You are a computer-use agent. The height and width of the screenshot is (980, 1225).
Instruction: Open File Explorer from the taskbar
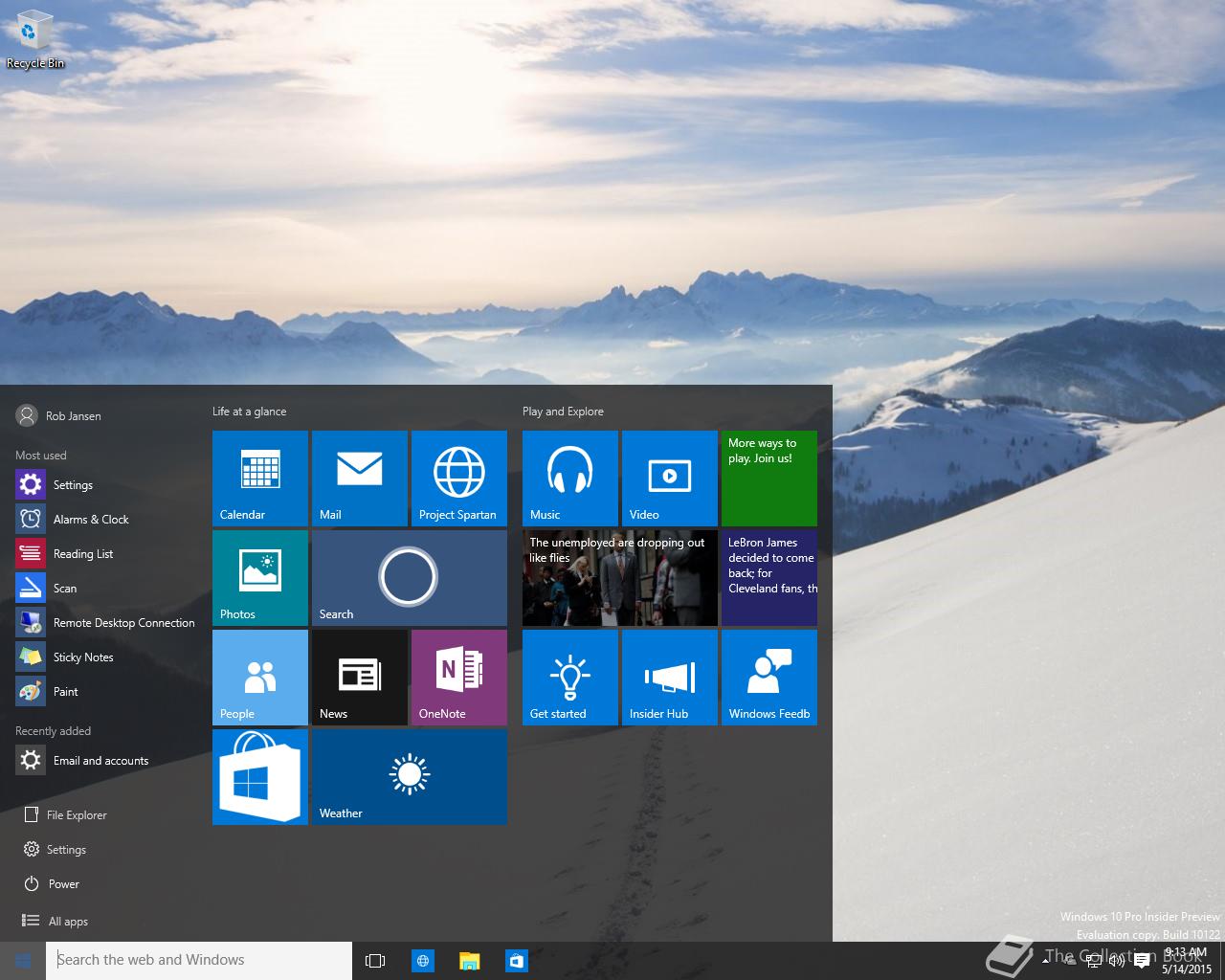coord(469,961)
